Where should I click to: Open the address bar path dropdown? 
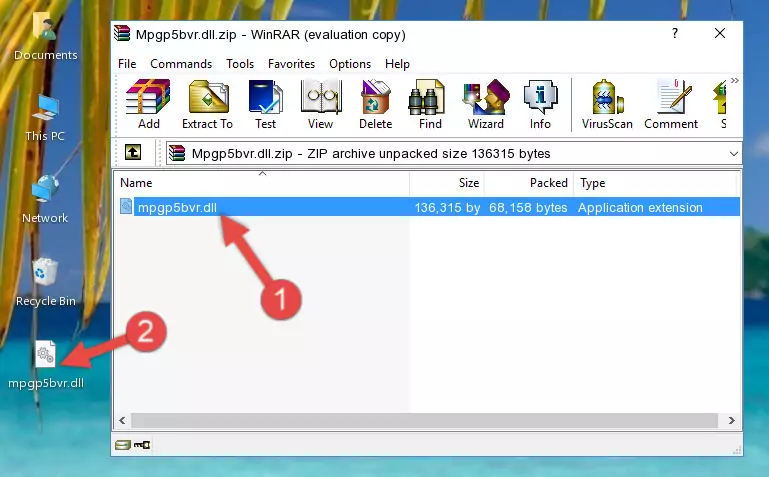click(733, 153)
